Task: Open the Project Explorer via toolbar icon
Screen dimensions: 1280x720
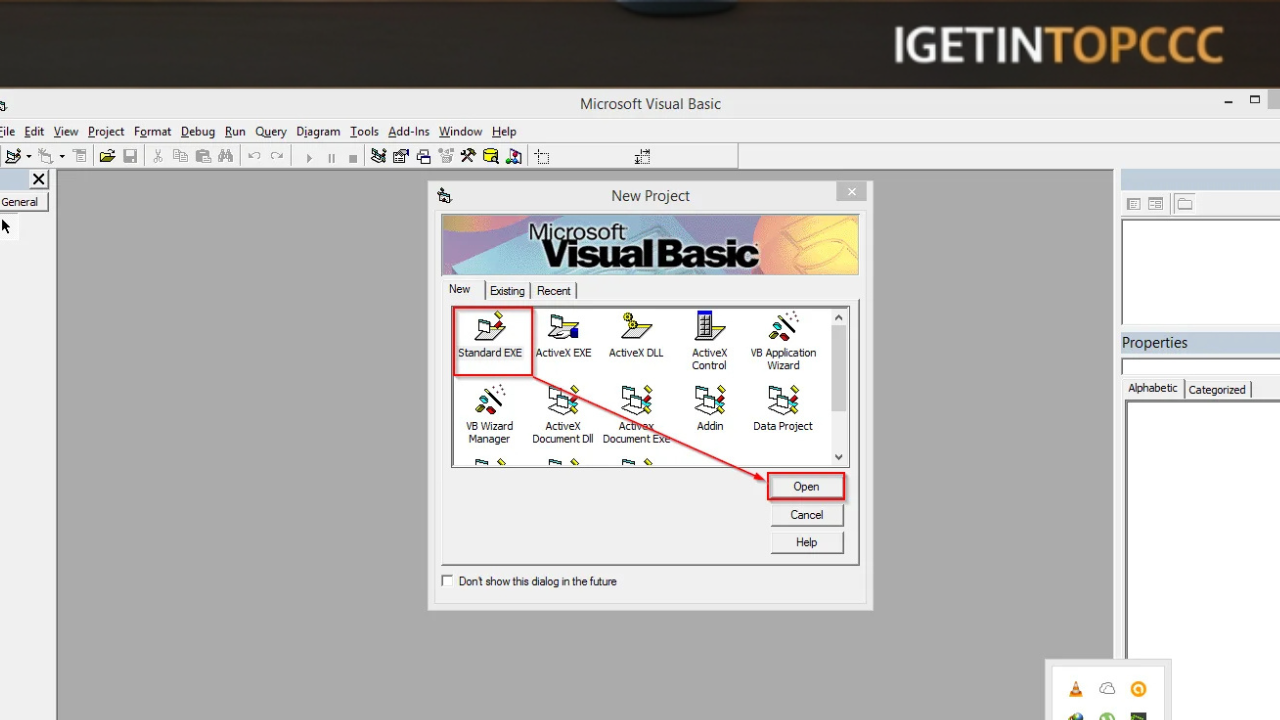Action: click(378, 157)
